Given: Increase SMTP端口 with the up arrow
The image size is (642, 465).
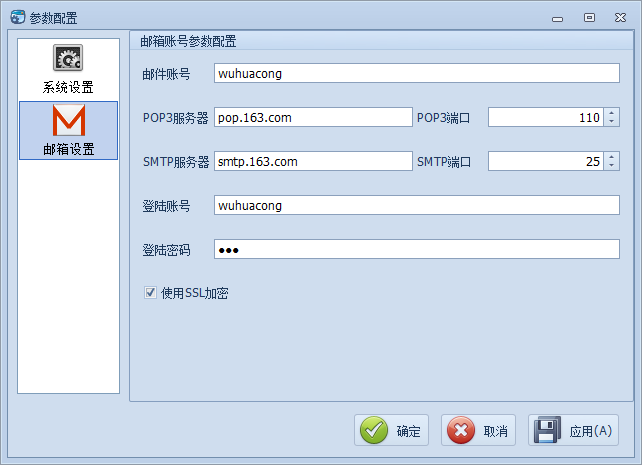Looking at the screenshot, I should (611, 157).
